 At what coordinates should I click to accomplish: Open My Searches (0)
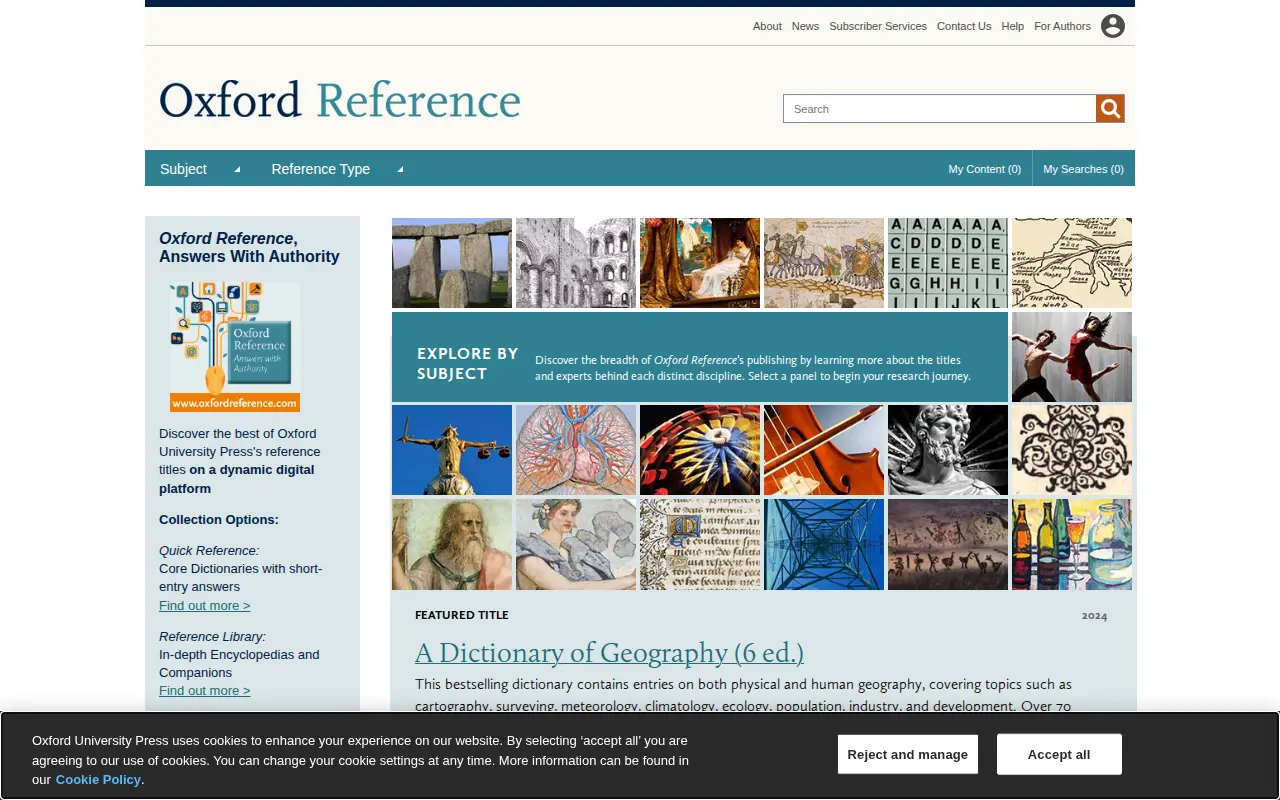pos(1083,169)
